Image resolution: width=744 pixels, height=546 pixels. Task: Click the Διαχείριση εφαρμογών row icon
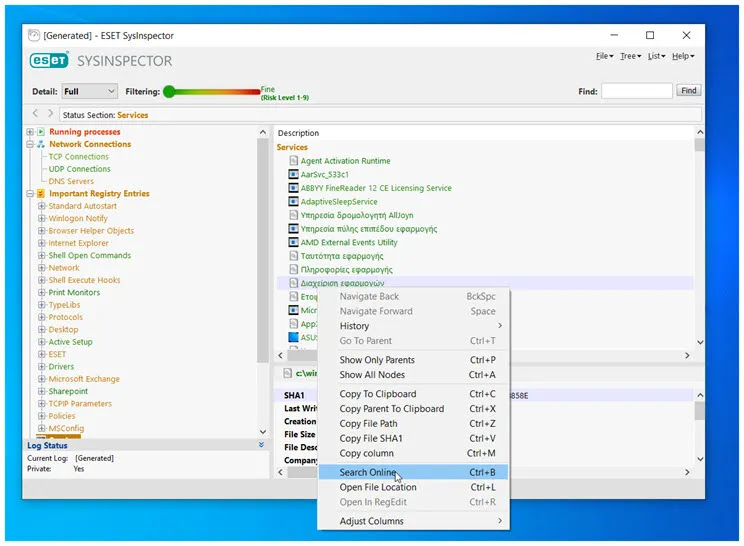click(294, 283)
